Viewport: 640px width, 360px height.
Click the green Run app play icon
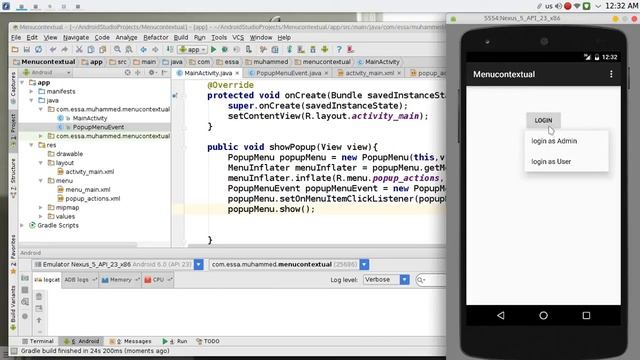213,50
